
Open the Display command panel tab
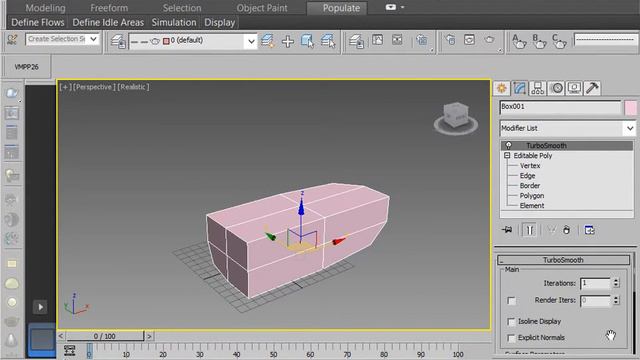(574, 88)
